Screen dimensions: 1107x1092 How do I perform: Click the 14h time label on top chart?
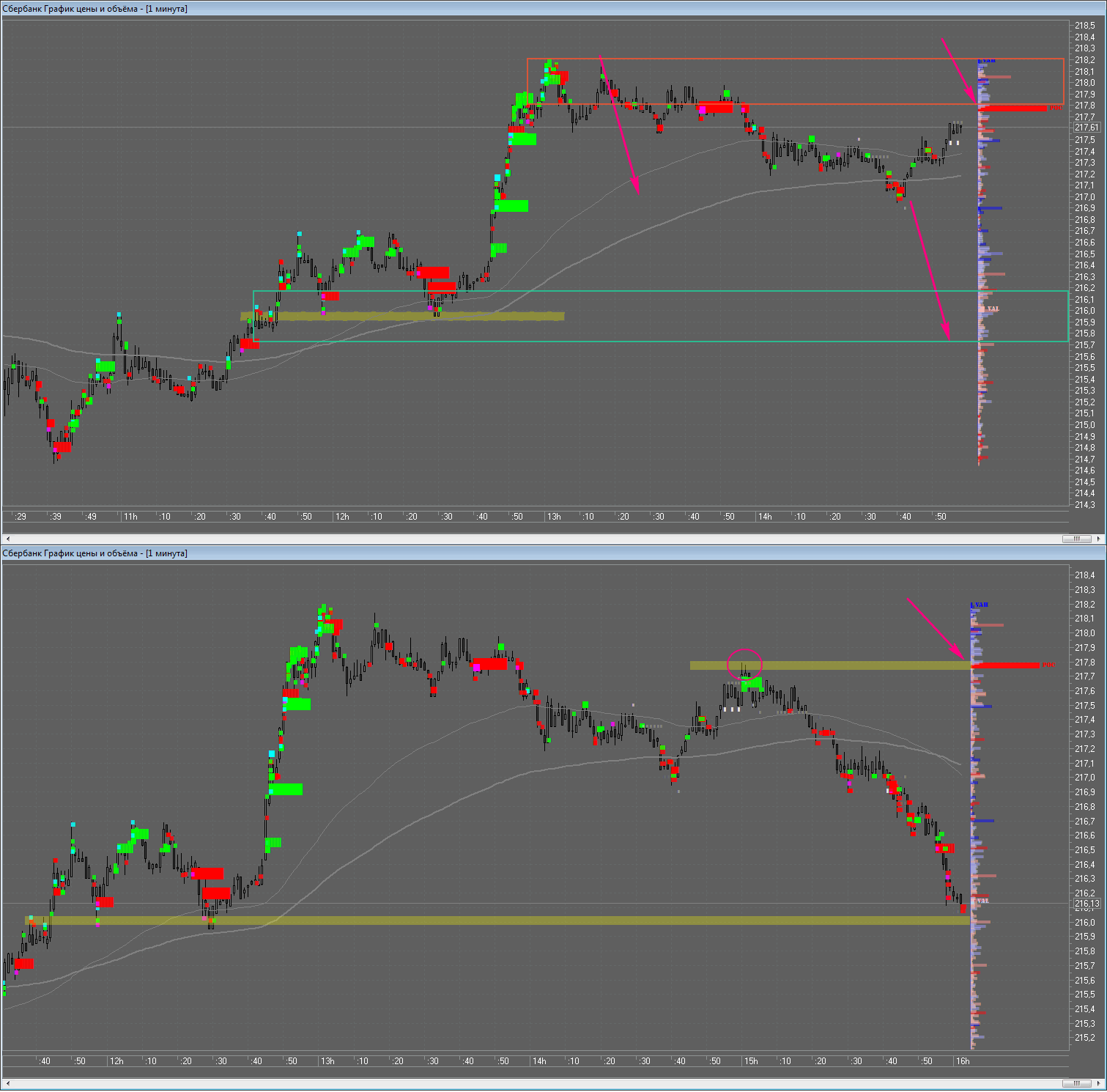click(x=765, y=517)
